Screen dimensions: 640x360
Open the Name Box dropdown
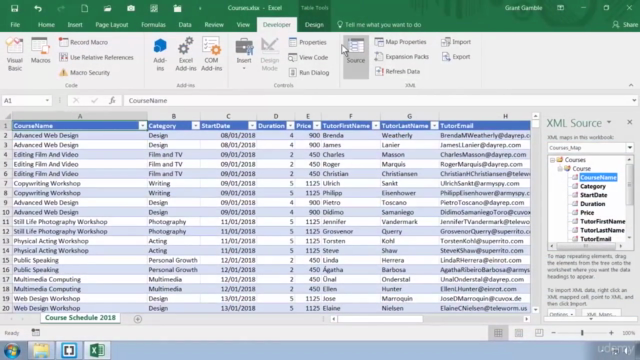point(47,100)
